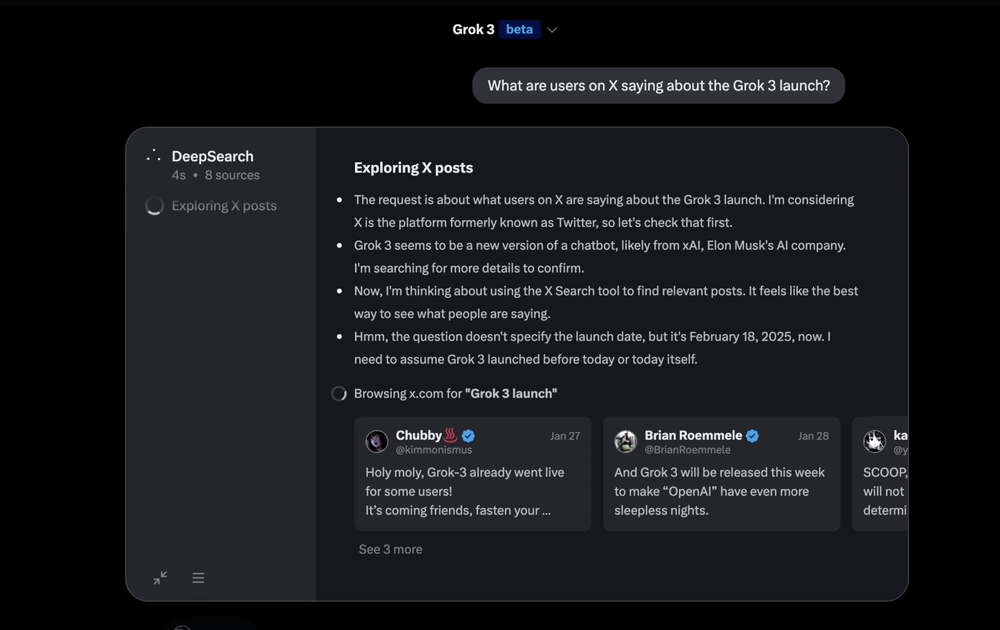Open the list menu icon in DeepSearch sidebar
The width and height of the screenshot is (1000, 630).
tap(198, 578)
